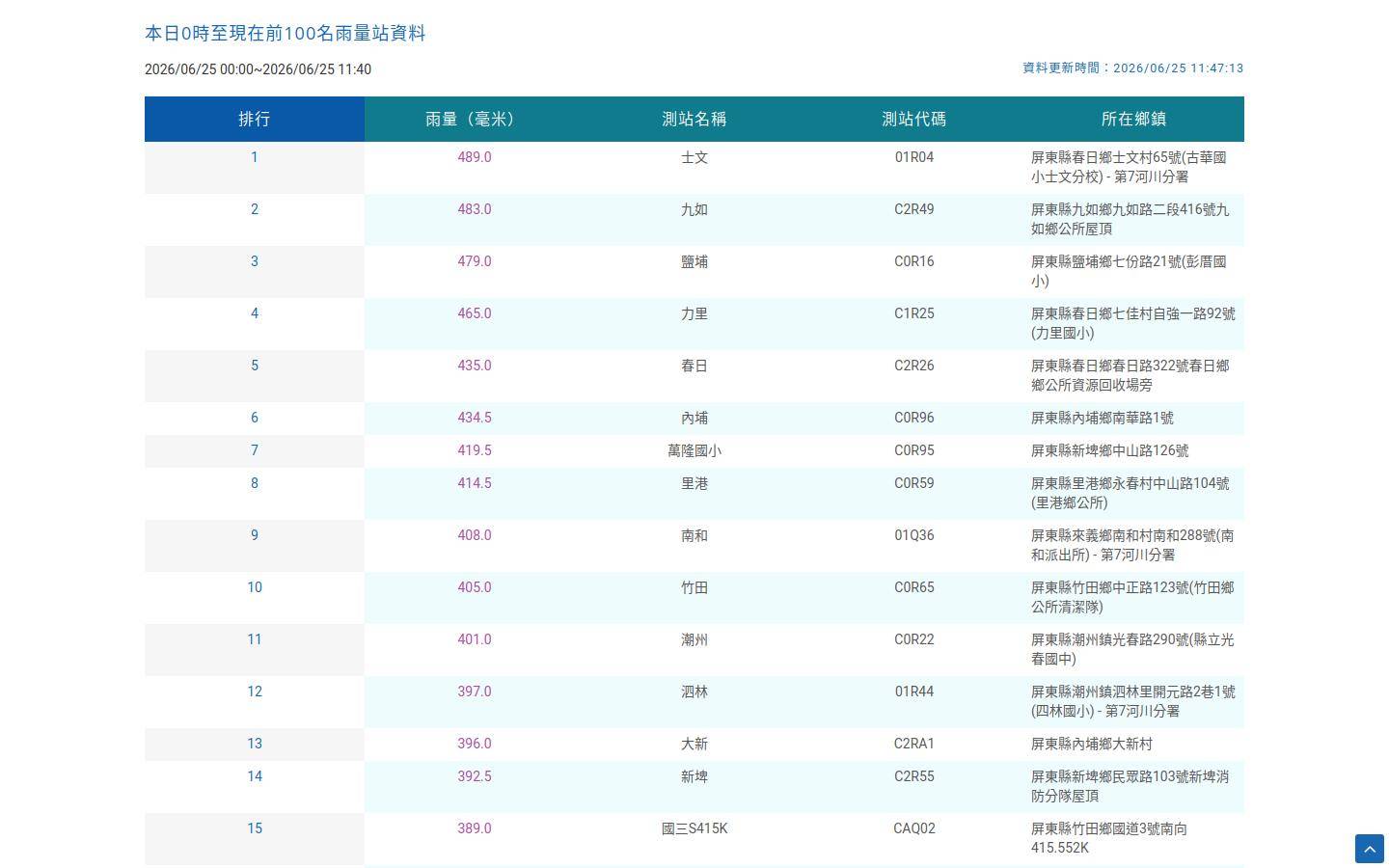The image size is (1389, 868).
Task: Click station code 01Q36
Action: click(914, 535)
